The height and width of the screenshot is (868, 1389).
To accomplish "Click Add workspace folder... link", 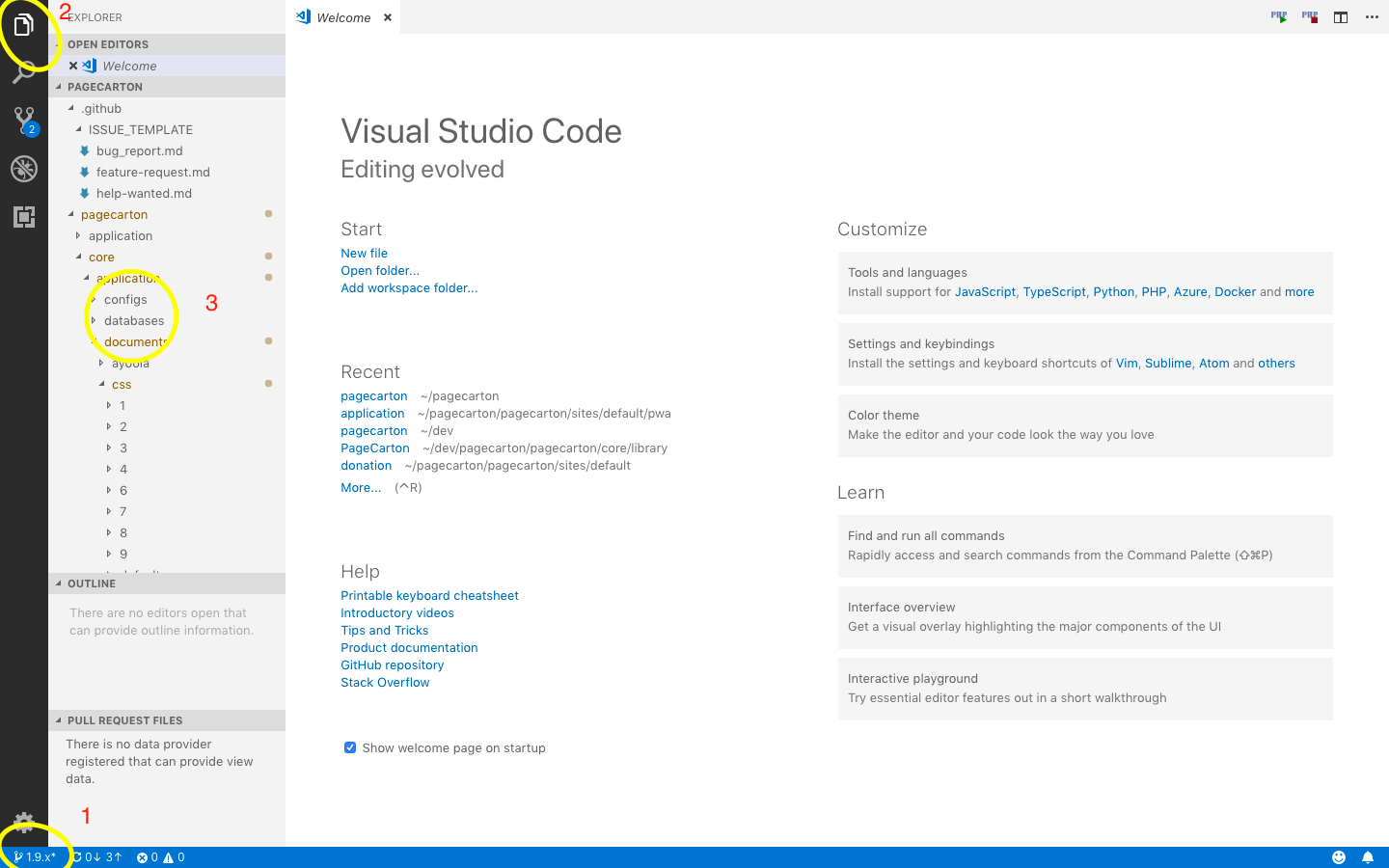I will click(x=409, y=287).
